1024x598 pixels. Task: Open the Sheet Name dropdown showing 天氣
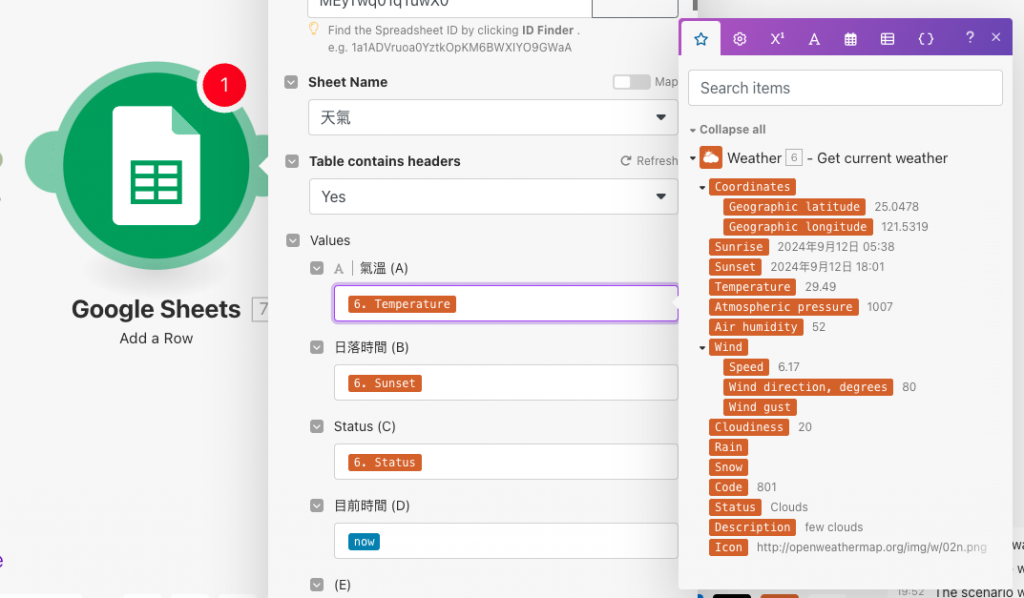tap(493, 118)
